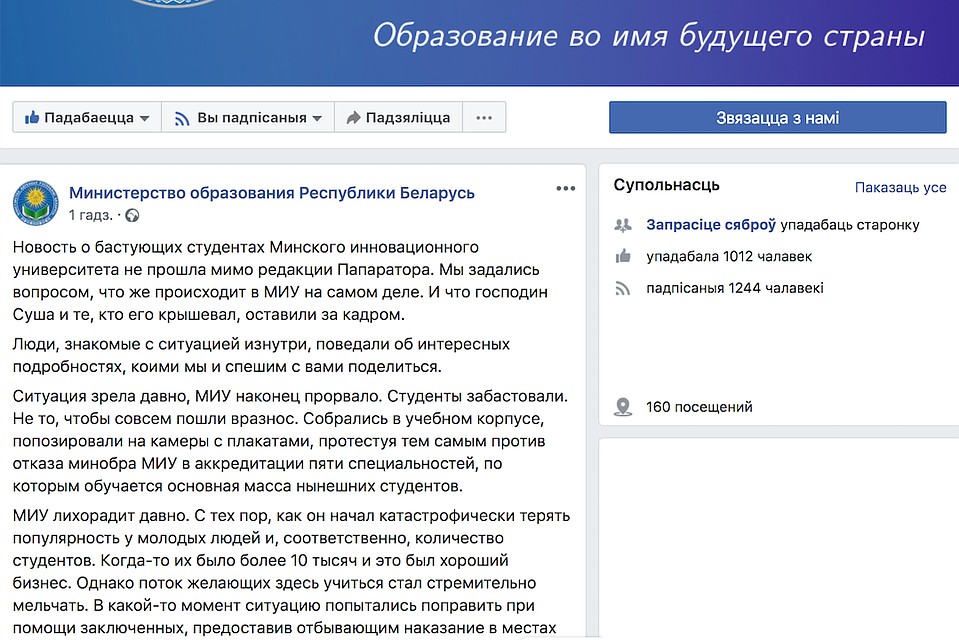Click the RSS icon next to 1244 чалавекі
This screenshot has height=640, width=959.
tap(623, 288)
